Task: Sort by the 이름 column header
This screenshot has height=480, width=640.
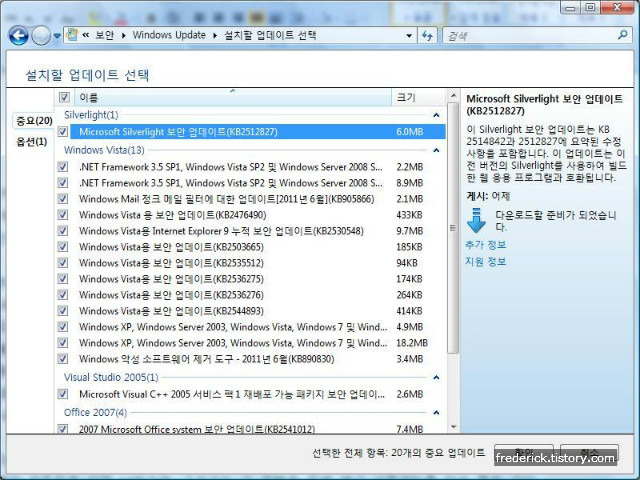Action: 233,98
